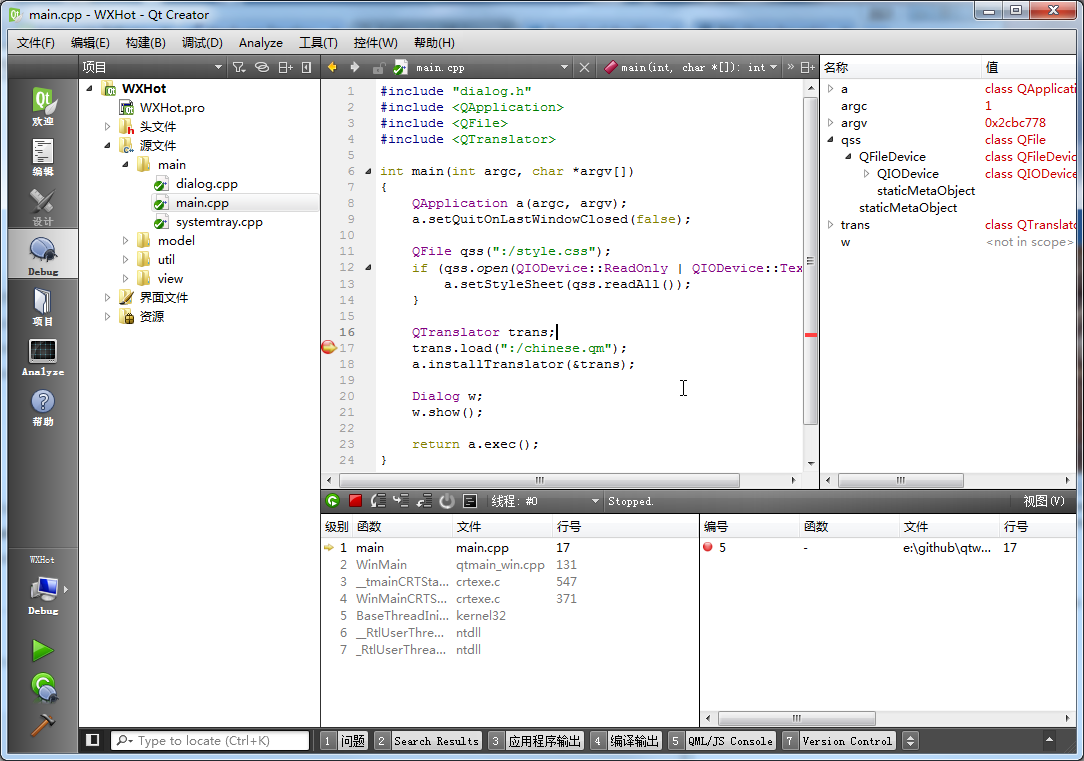Build project with hammer icon
The image size is (1084, 761).
[x=43, y=724]
